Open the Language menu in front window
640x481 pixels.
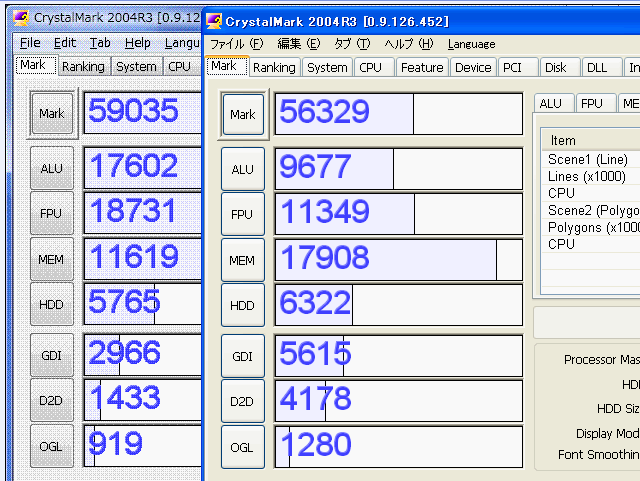pos(471,44)
